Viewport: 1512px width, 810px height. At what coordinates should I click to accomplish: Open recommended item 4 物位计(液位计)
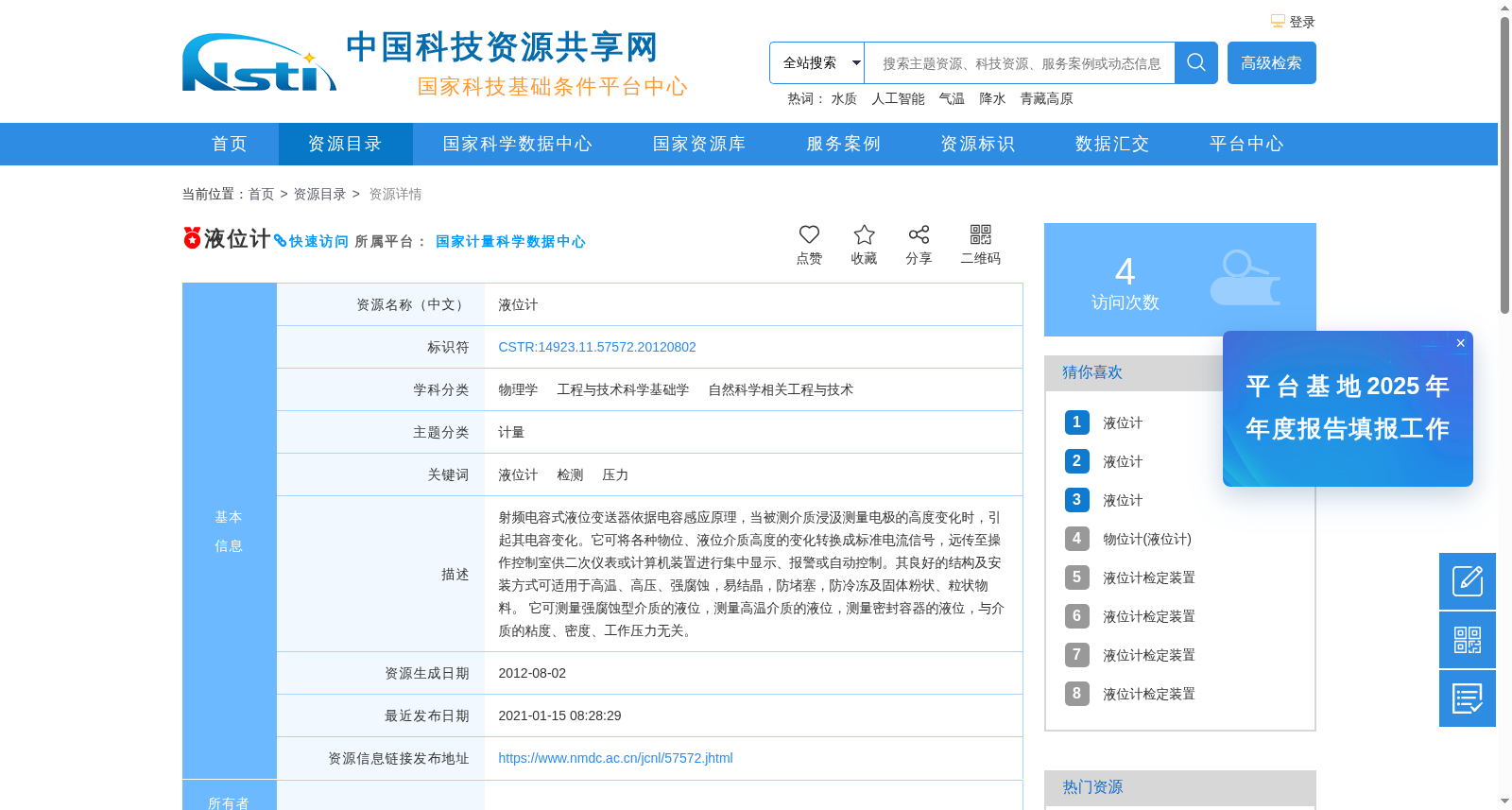pos(1147,539)
